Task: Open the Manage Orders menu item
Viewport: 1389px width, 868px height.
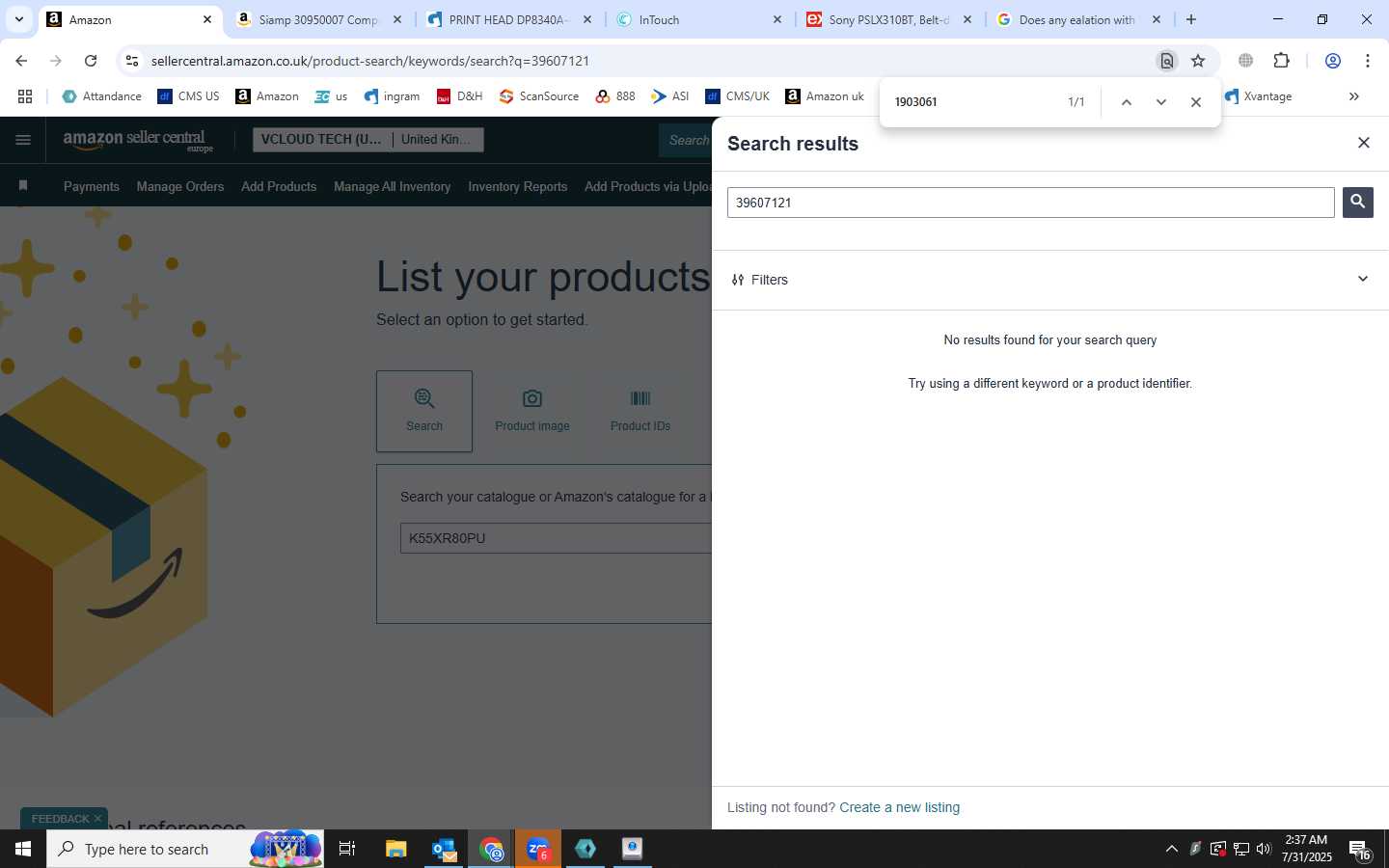Action: pos(180,186)
